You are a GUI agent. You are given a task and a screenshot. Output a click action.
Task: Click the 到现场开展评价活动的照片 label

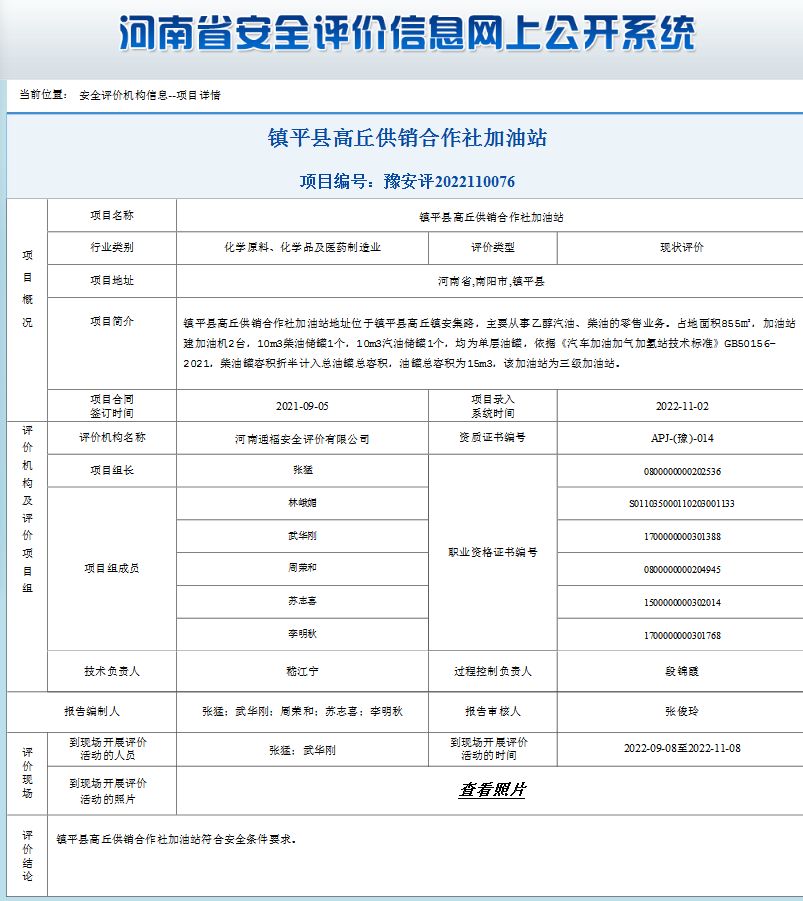pyautogui.click(x=107, y=791)
